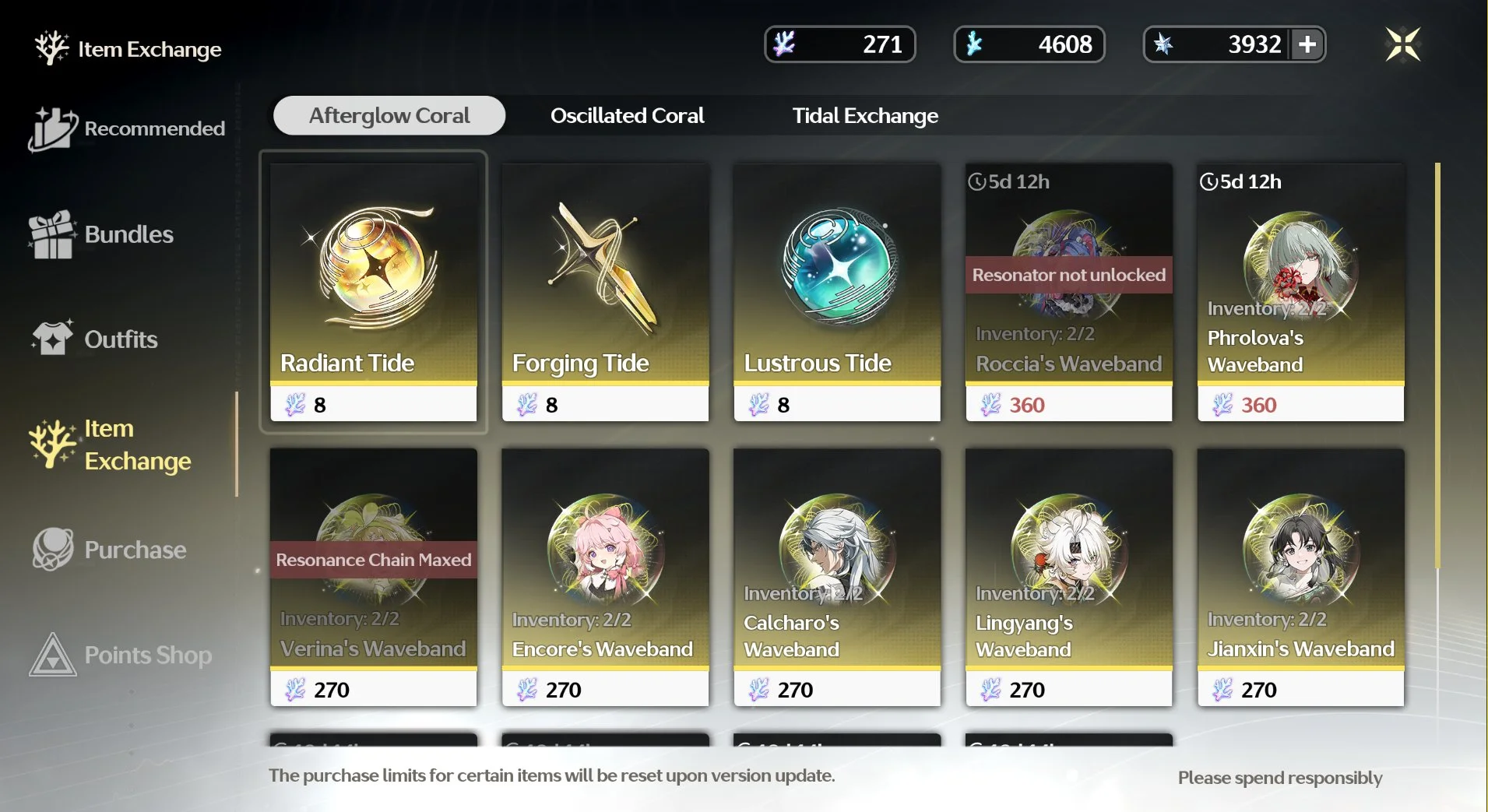Select the Forging Tide item card
1488x812 pixels.
pos(606,292)
